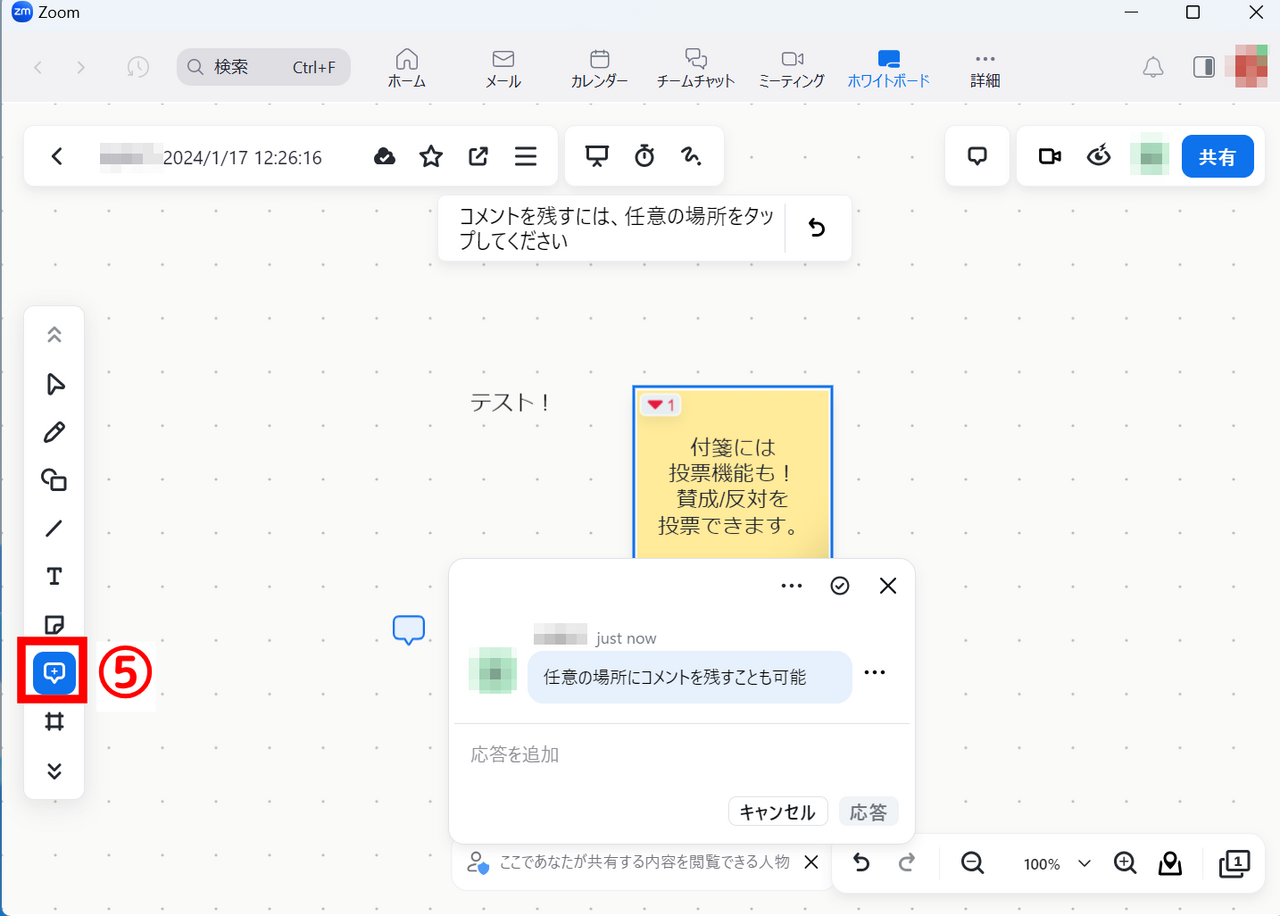Click the 応答 reply button
Screen dimensions: 1280x916
(x=868, y=812)
